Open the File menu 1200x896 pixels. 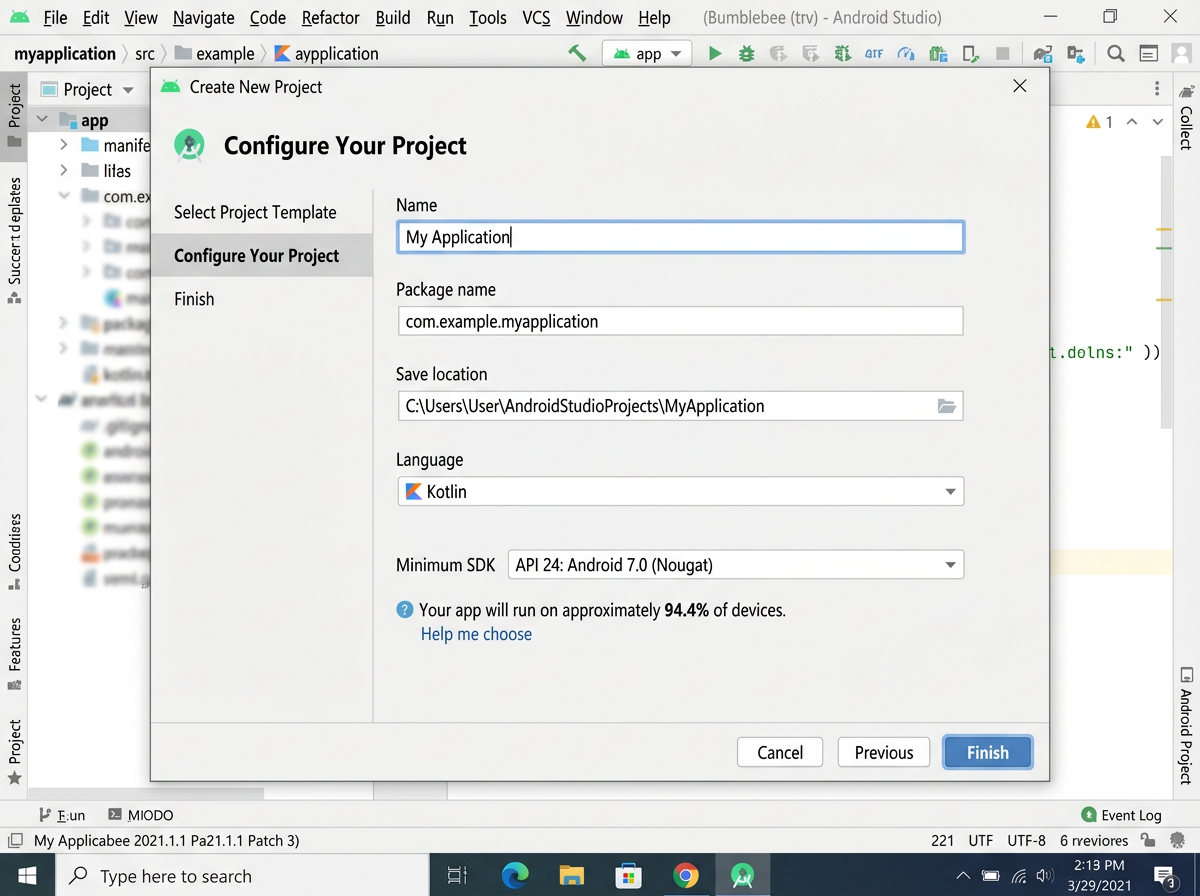(x=56, y=18)
